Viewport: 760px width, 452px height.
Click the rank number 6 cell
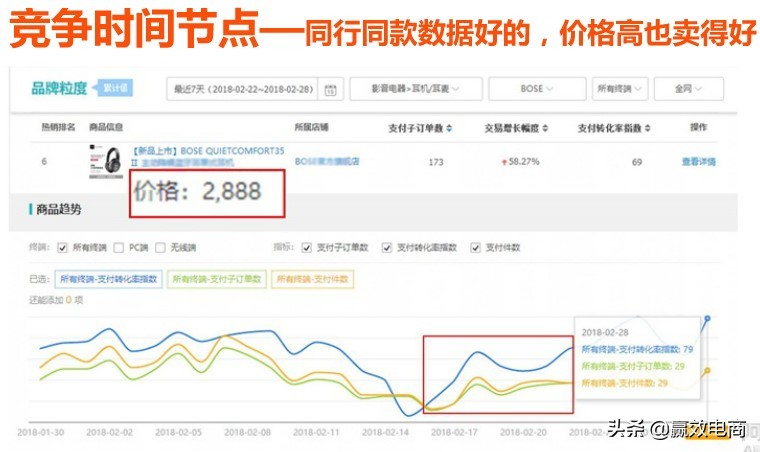tap(44, 161)
